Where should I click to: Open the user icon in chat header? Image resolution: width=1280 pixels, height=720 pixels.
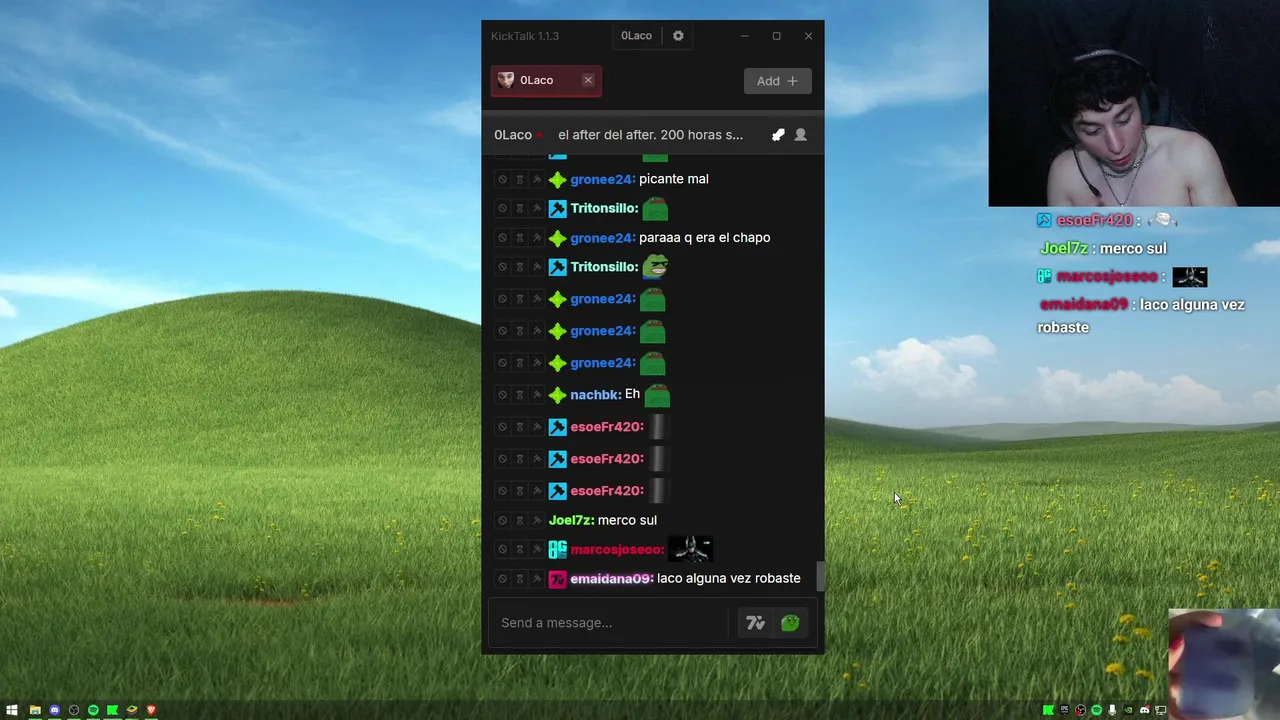pos(800,135)
